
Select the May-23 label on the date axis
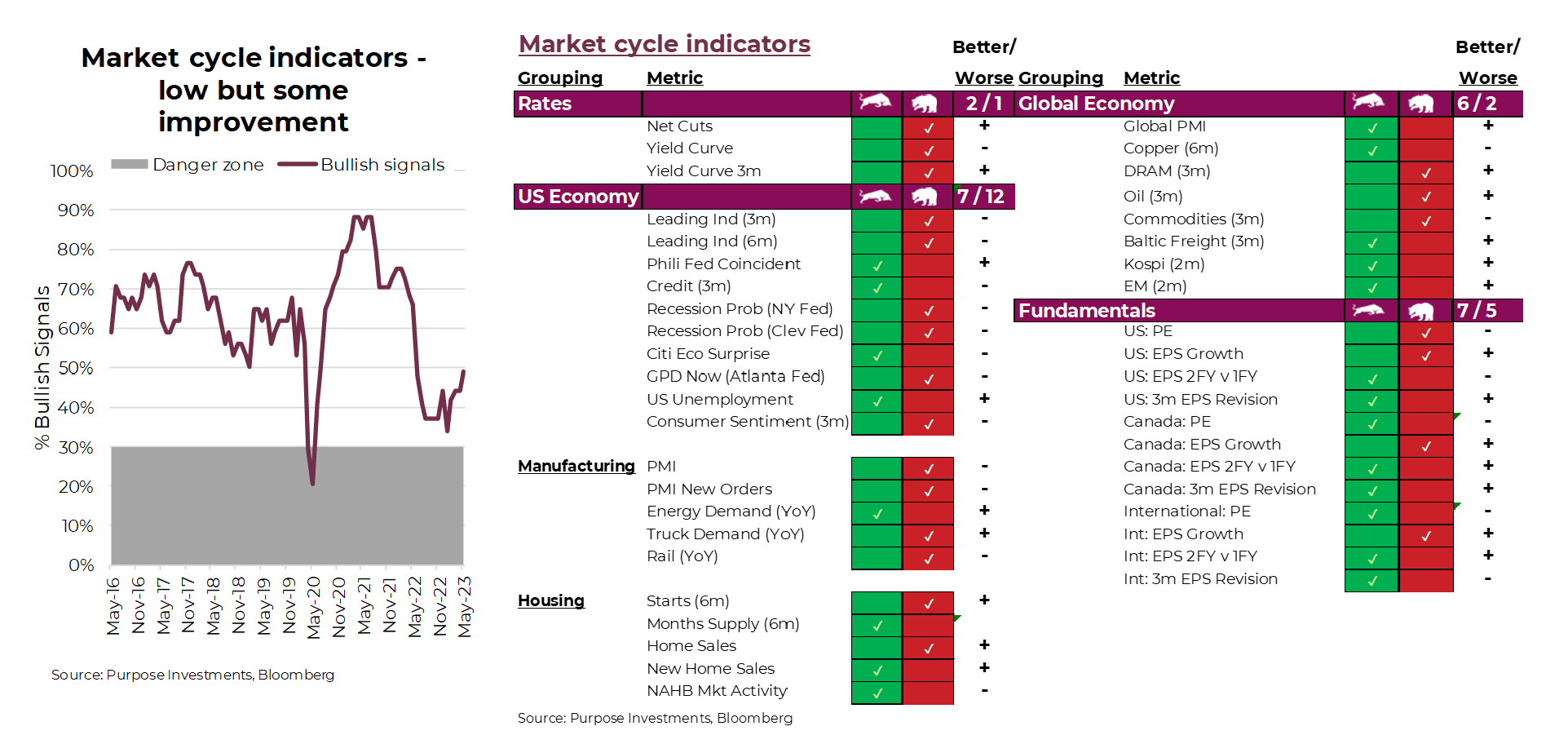click(465, 606)
